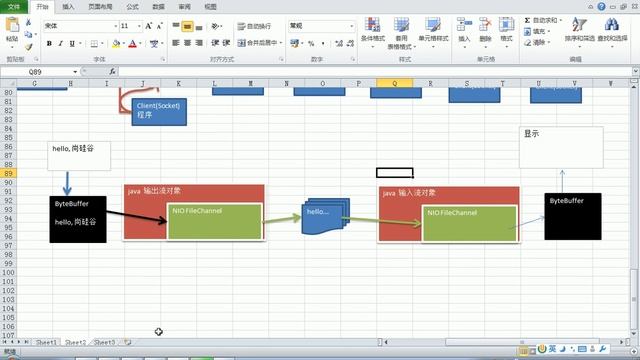Toggle Bold formatting

(x=49, y=43)
